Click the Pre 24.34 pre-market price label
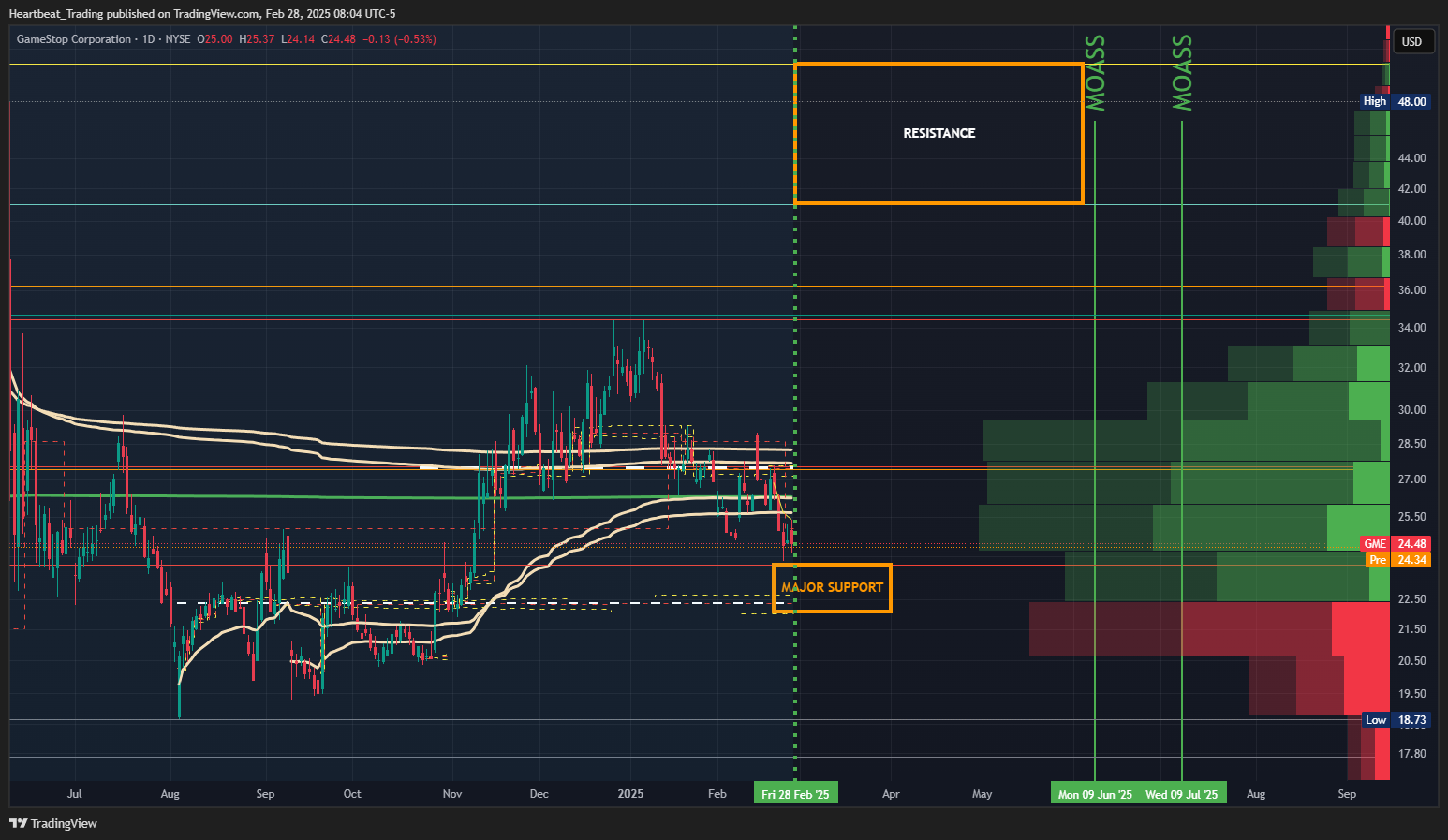 point(1396,560)
